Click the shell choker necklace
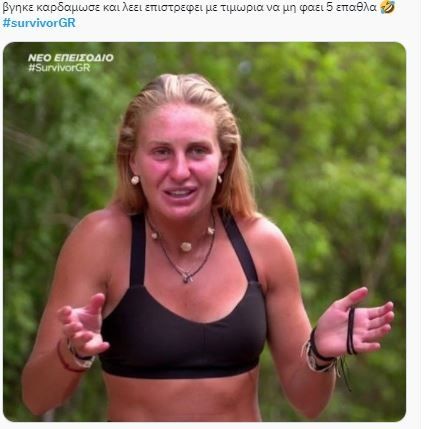This screenshot has width=432, height=429. [183, 238]
